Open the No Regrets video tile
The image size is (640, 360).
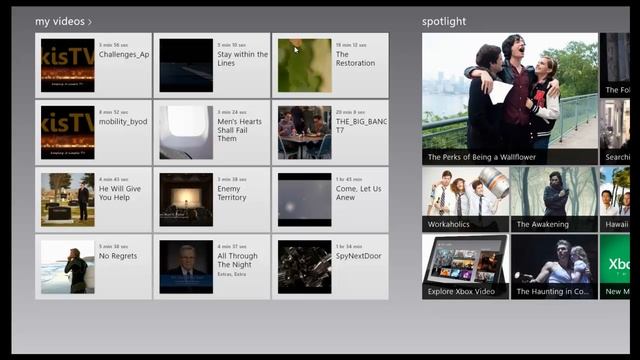coord(93,267)
